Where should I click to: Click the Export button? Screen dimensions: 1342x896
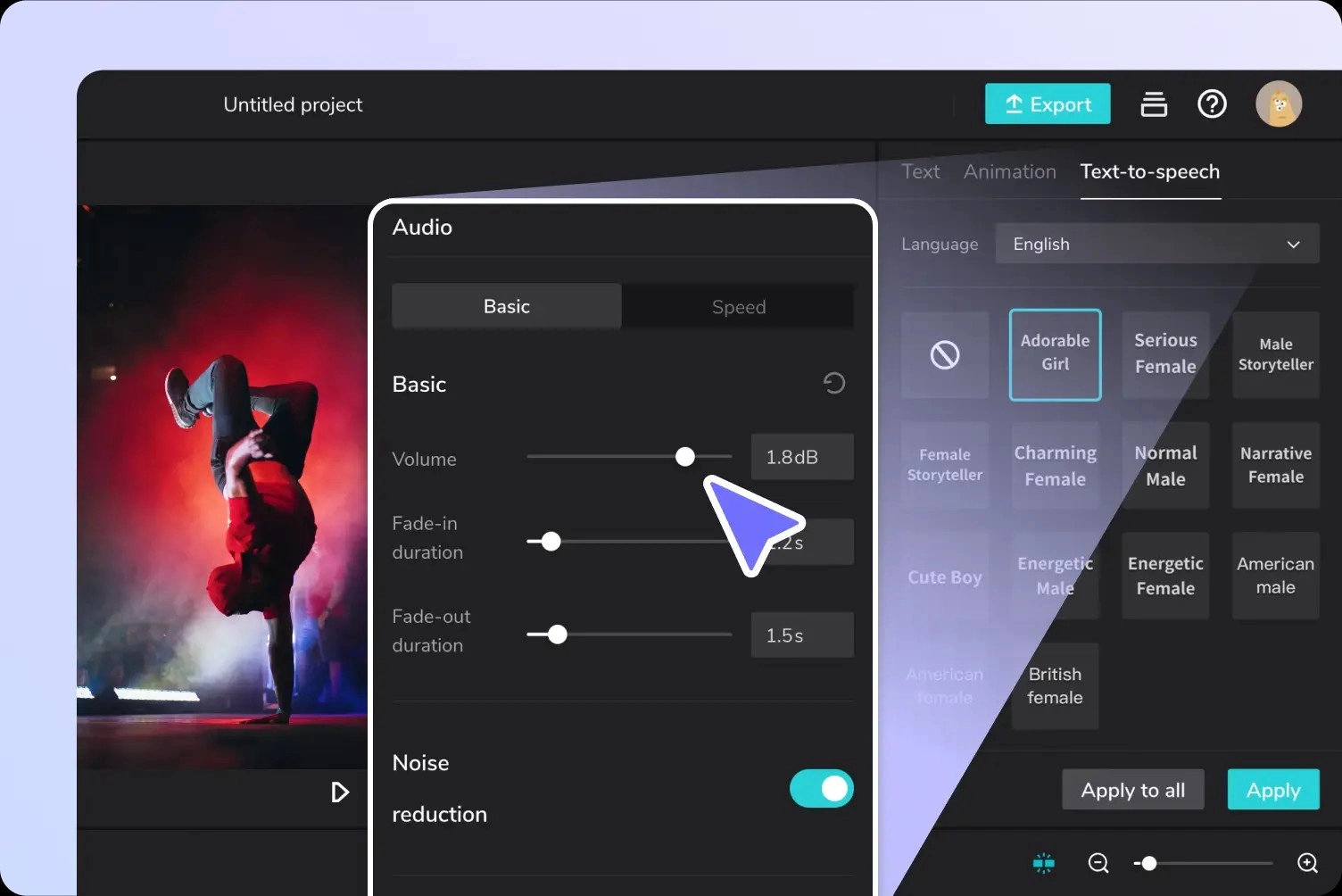pos(1048,104)
